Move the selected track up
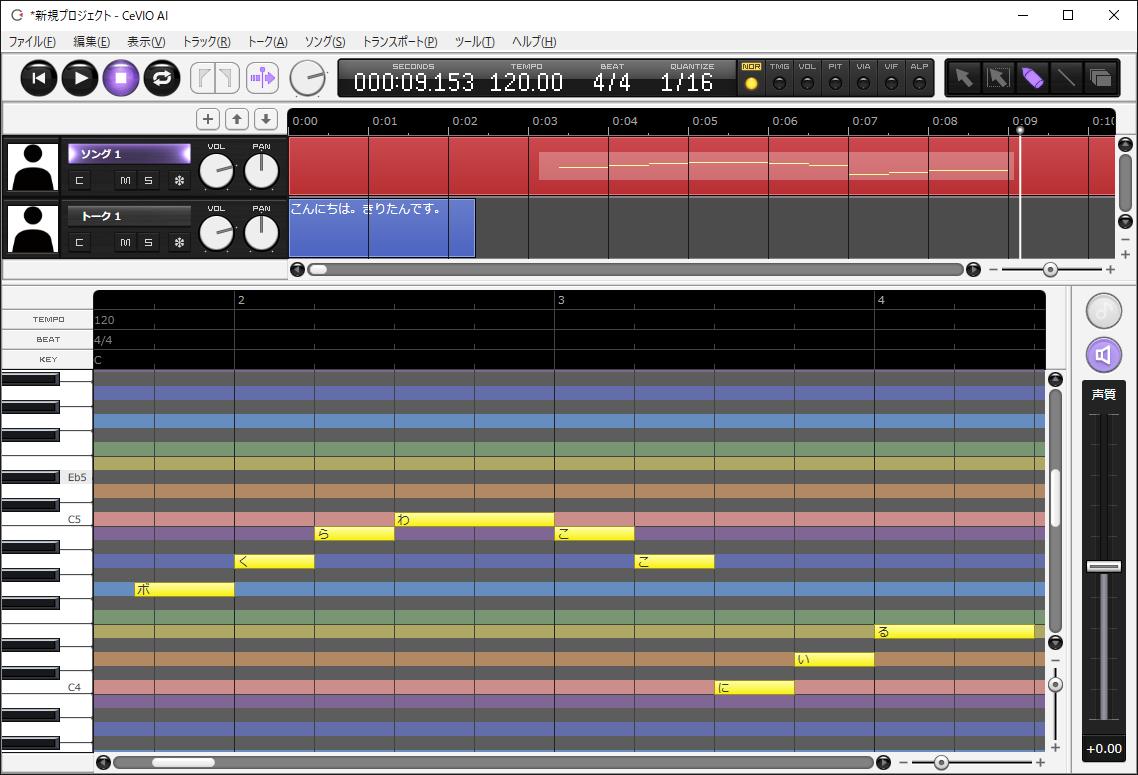This screenshot has height=775, width=1138. pos(237,119)
